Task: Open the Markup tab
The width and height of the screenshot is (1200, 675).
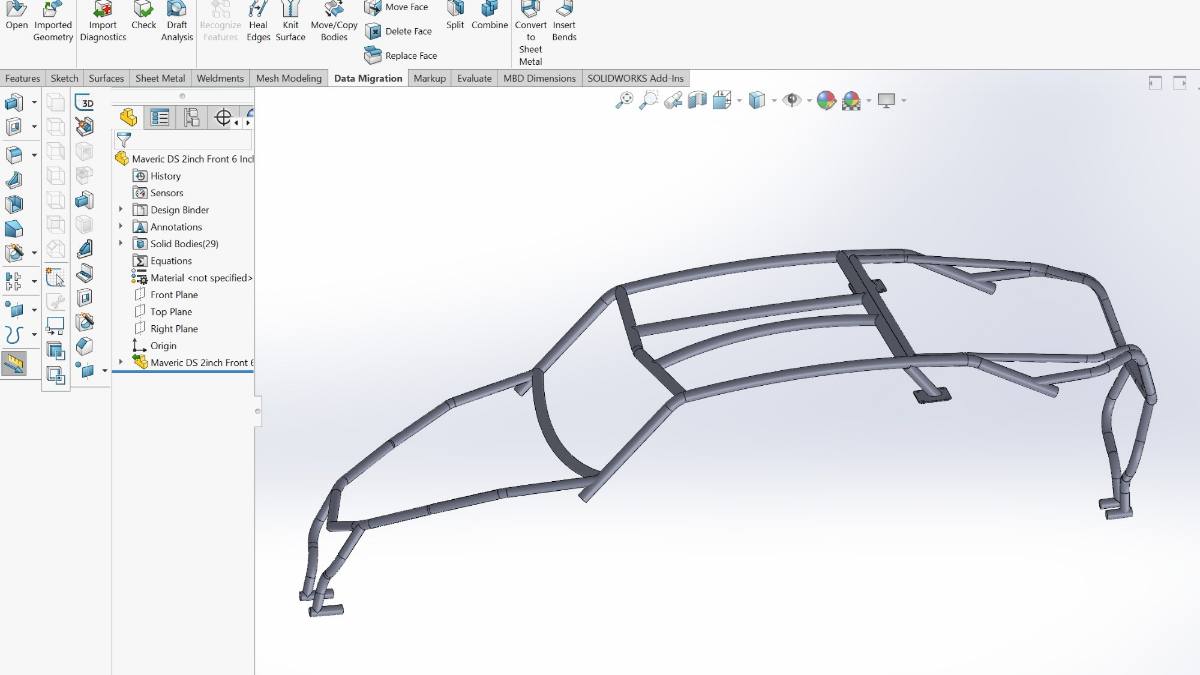Action: (430, 78)
